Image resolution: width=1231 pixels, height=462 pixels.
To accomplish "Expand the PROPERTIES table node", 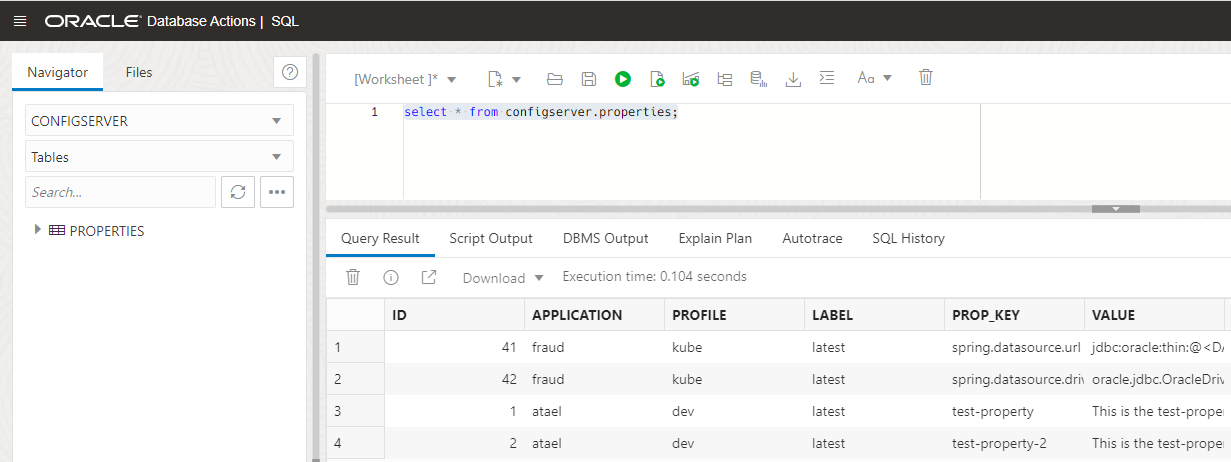I will [38, 230].
